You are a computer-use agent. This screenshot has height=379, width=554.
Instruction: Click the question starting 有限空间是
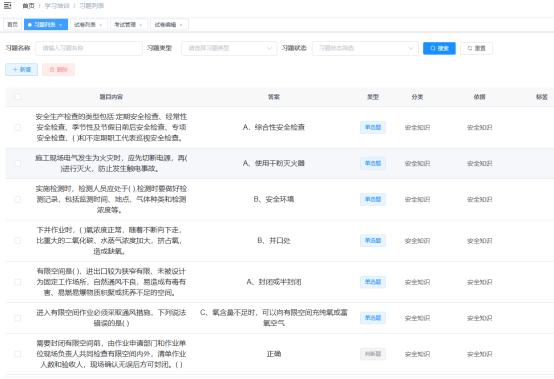111,282
